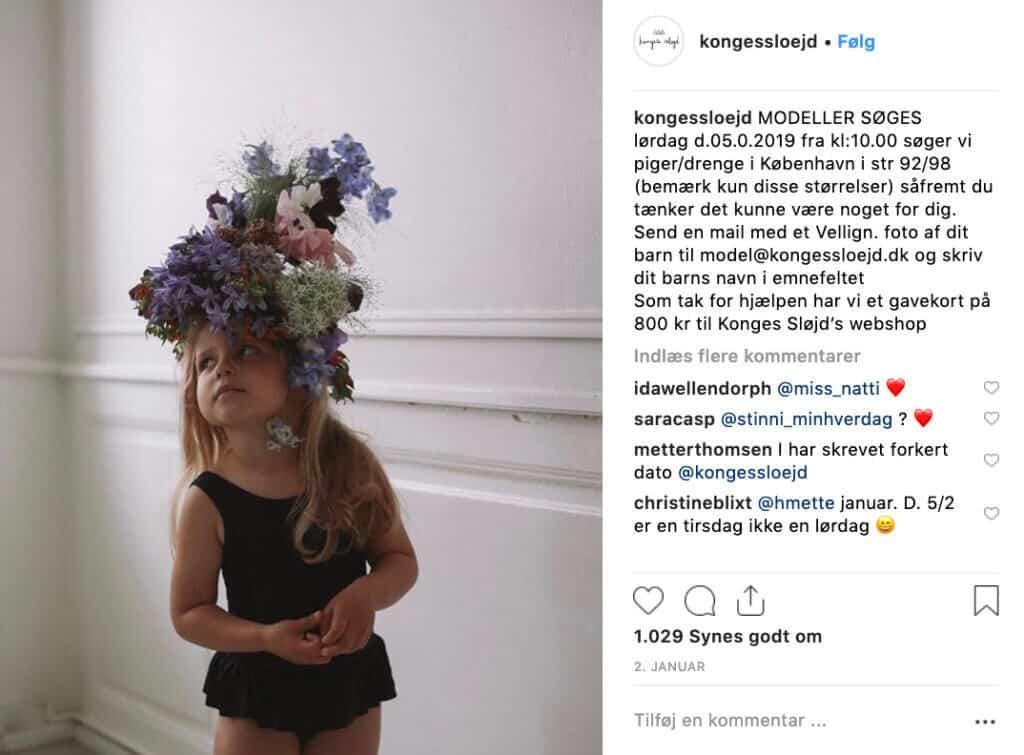View the 1.029 Synes godt om likes list
This screenshot has height=755, width=1024.
[728, 636]
